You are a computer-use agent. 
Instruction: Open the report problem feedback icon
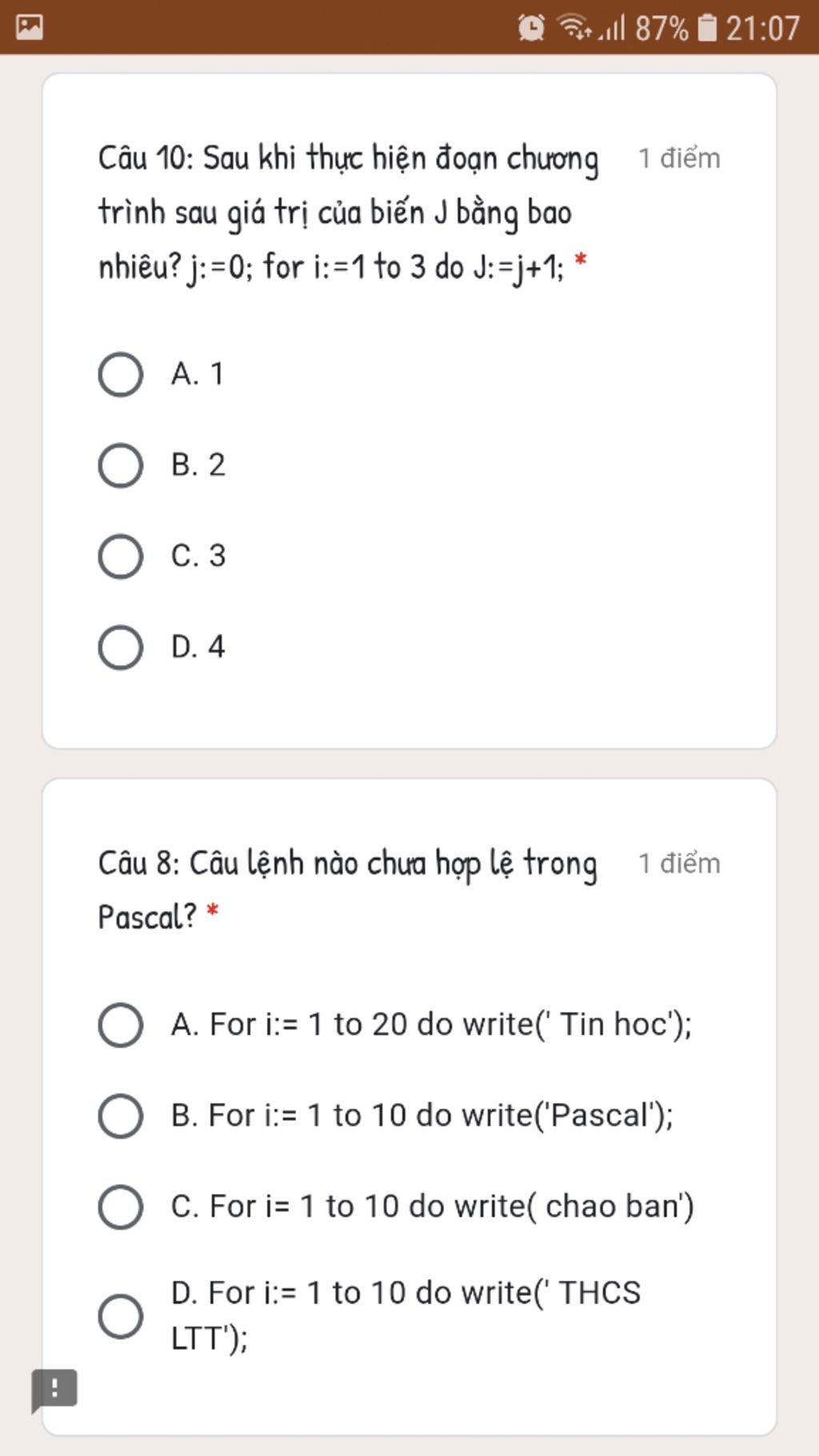54,1390
